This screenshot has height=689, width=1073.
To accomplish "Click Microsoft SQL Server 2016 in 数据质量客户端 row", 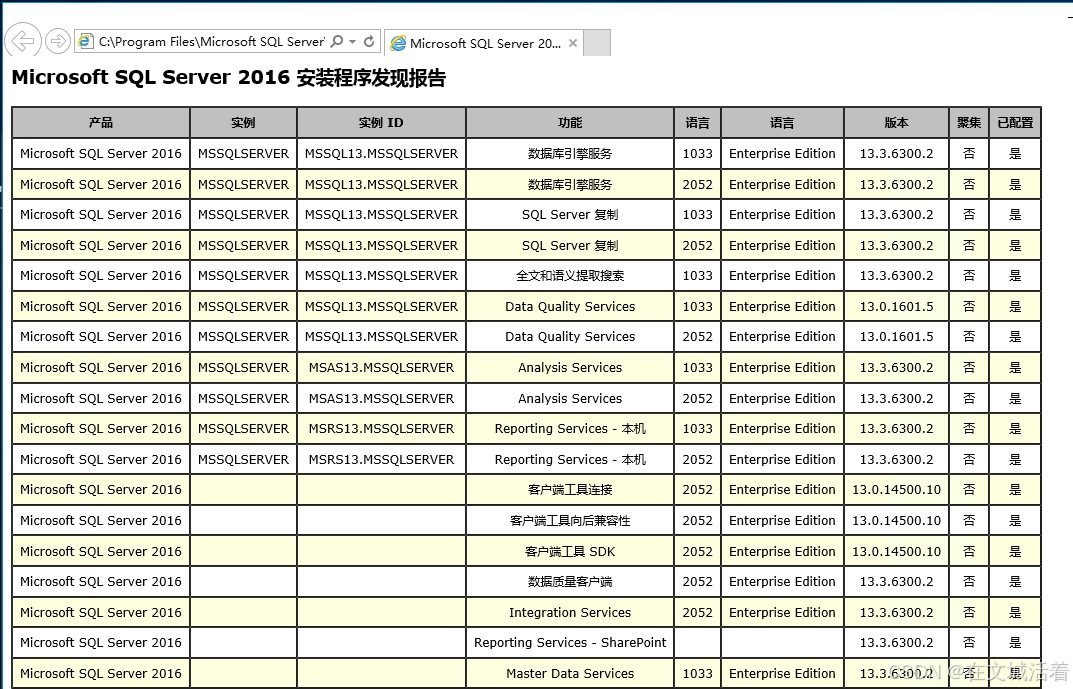I will pyautogui.click(x=101, y=582).
